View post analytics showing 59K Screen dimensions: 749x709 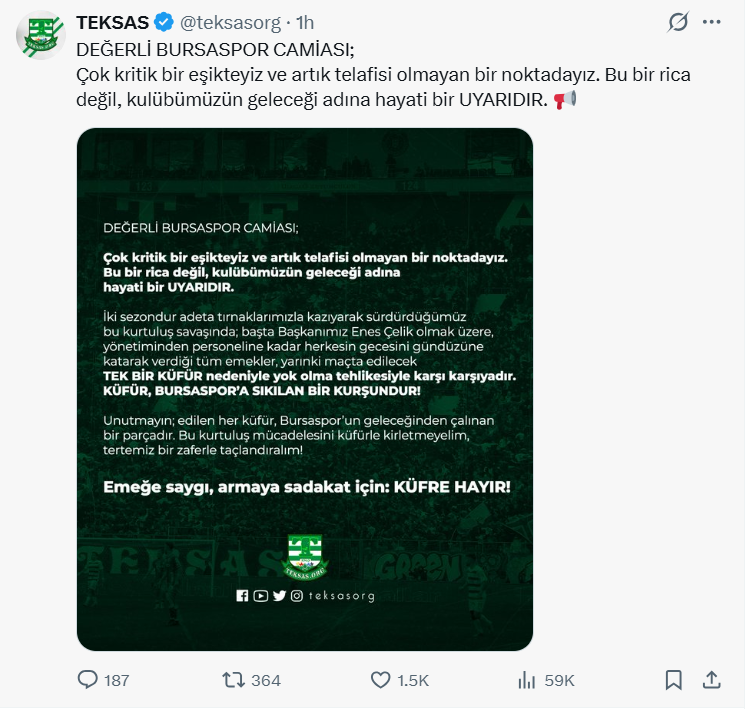point(526,680)
